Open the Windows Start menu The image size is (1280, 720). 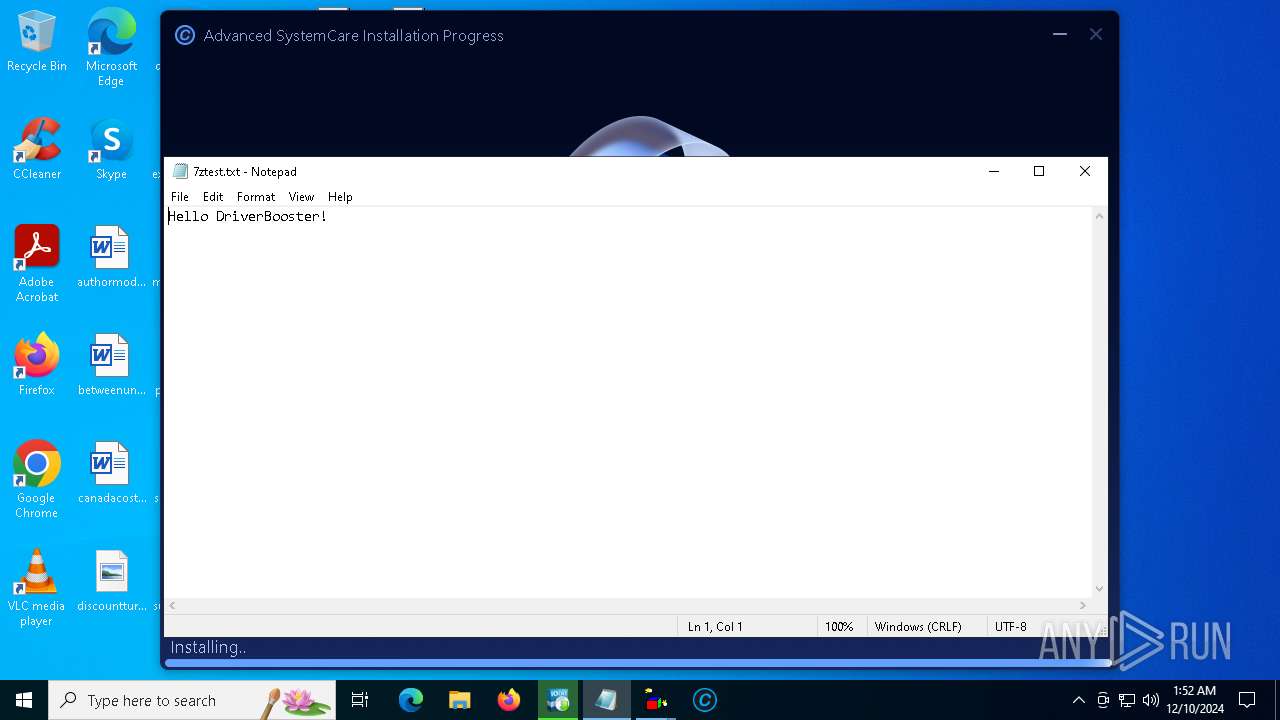24,700
